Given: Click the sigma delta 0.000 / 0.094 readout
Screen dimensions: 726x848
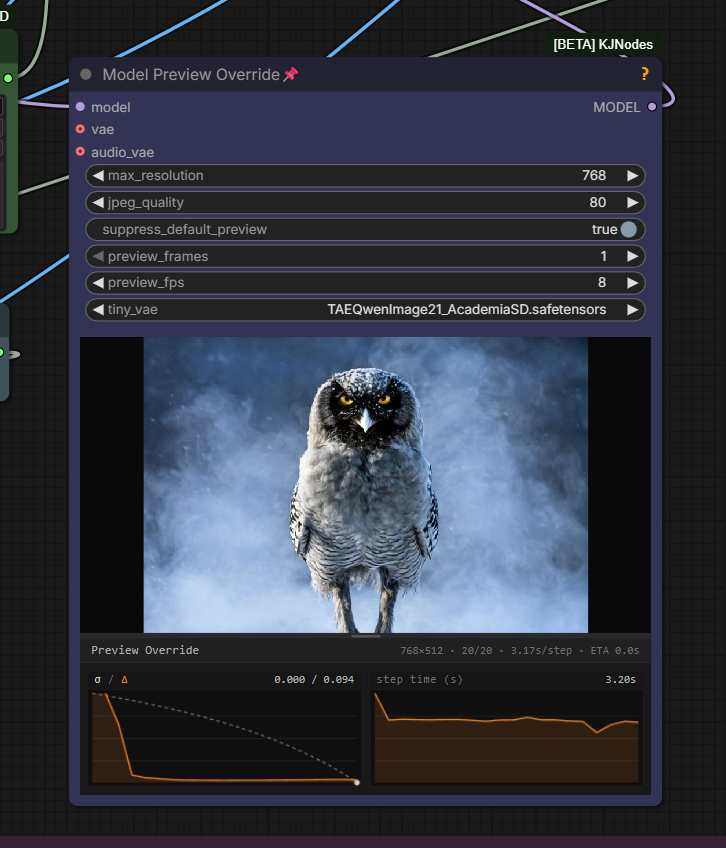Looking at the screenshot, I should pos(314,679).
